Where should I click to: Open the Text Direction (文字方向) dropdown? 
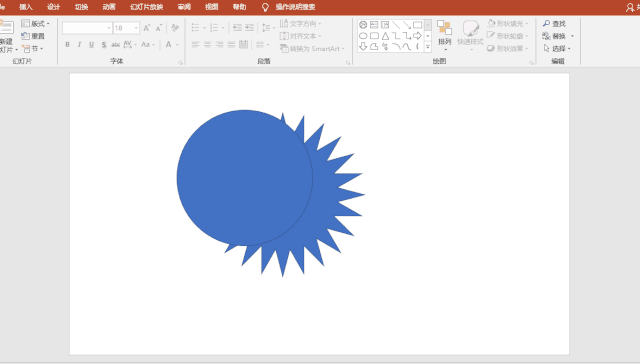pos(301,24)
